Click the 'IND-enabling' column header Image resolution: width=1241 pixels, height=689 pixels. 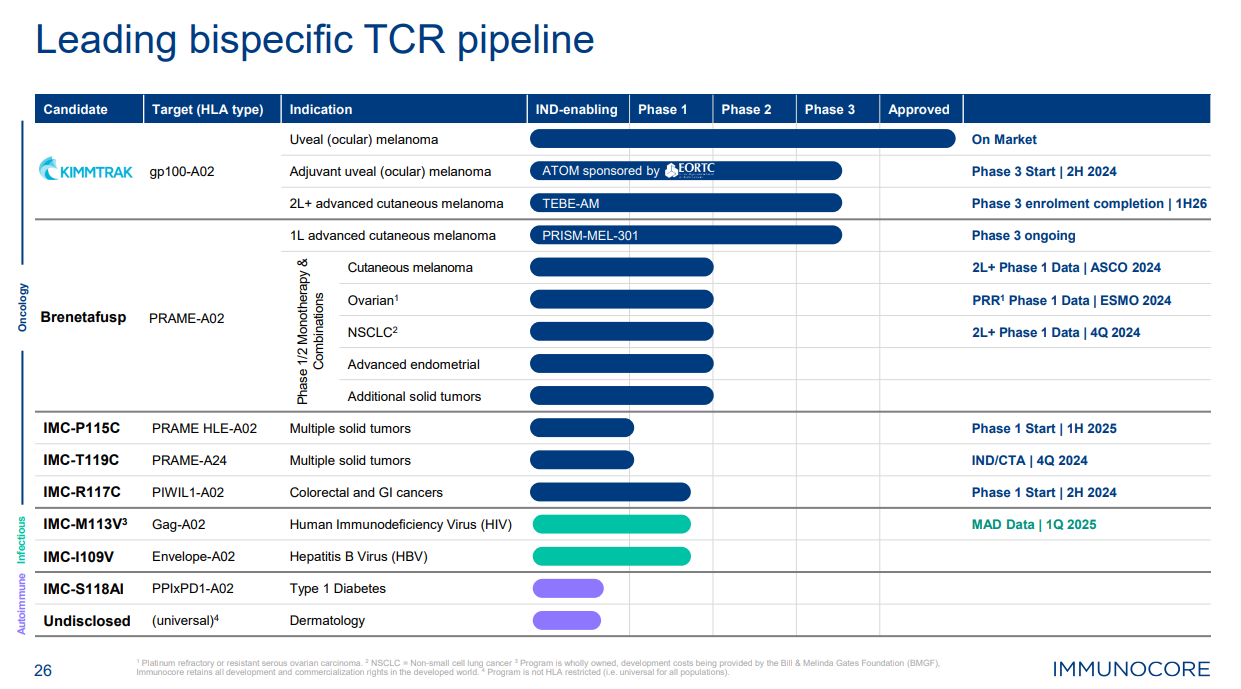pyautogui.click(x=577, y=109)
